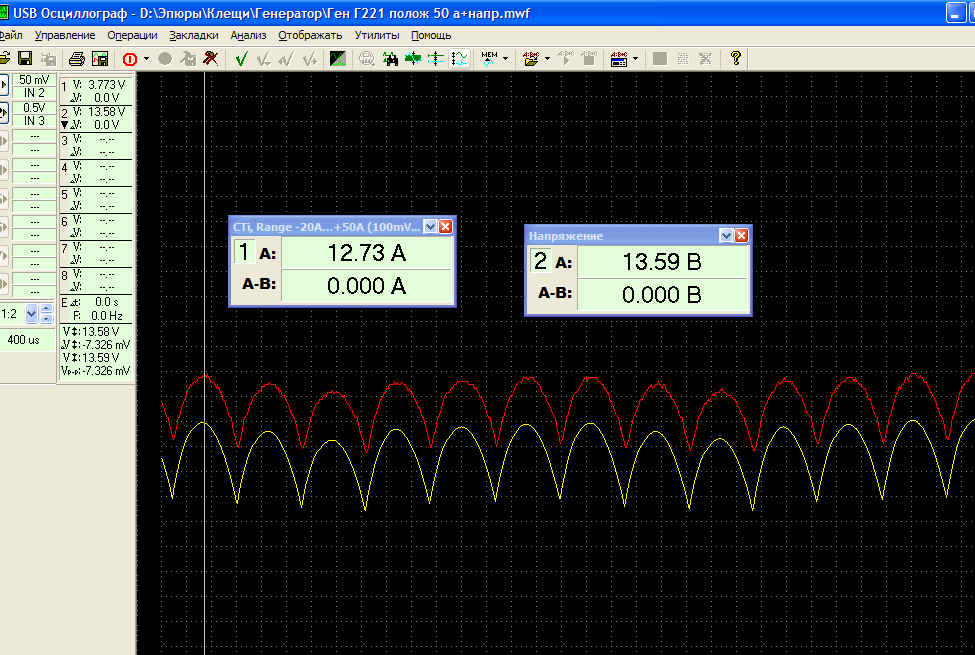Screen dimensions: 975x655
Task: Click the cyan horizontal markers icon
Action: 436,59
